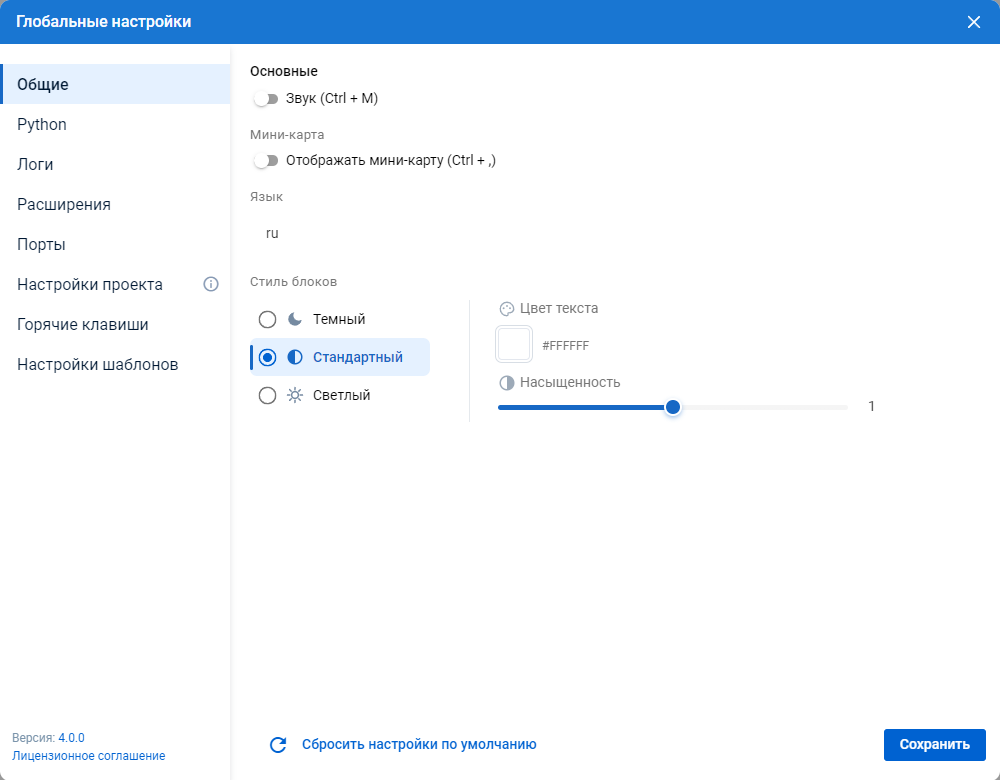Go to the Логи section

tap(115, 165)
